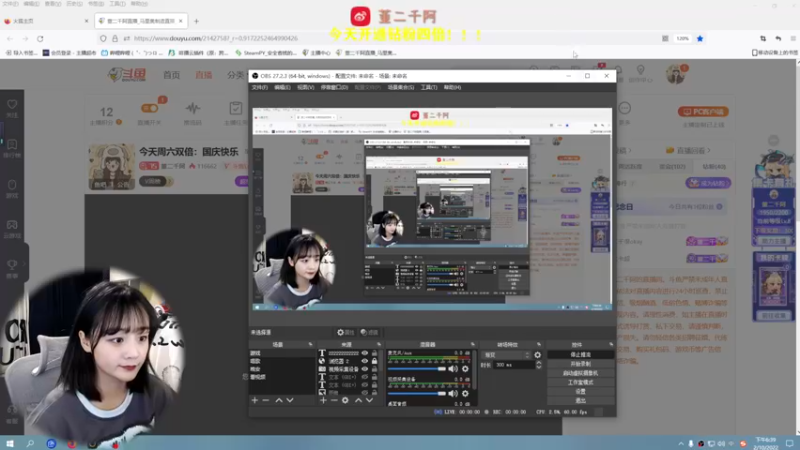Open the Windows notification center
This screenshot has height=450, width=800.
(x=789, y=443)
